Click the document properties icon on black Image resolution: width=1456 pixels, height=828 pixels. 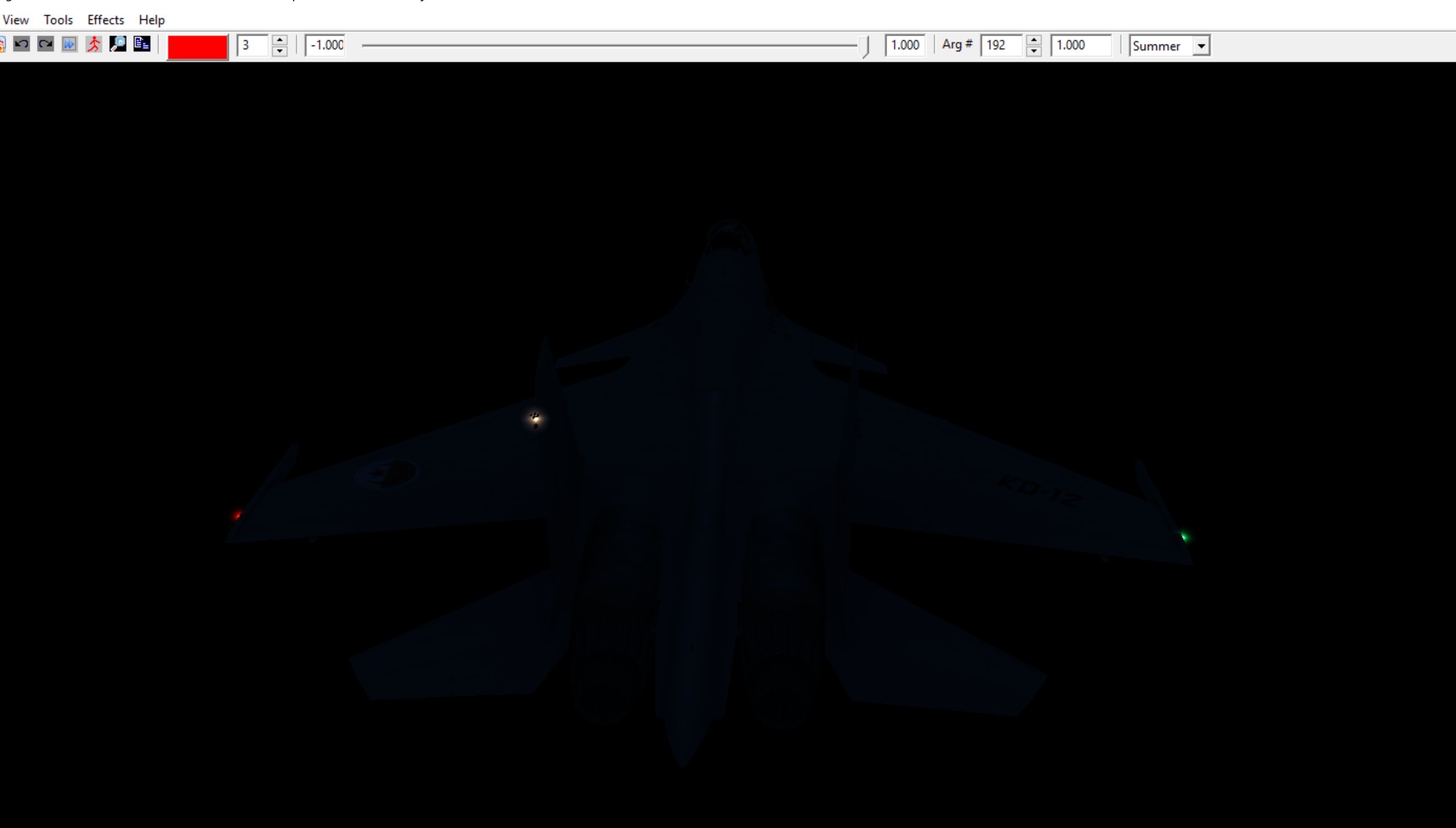point(142,44)
